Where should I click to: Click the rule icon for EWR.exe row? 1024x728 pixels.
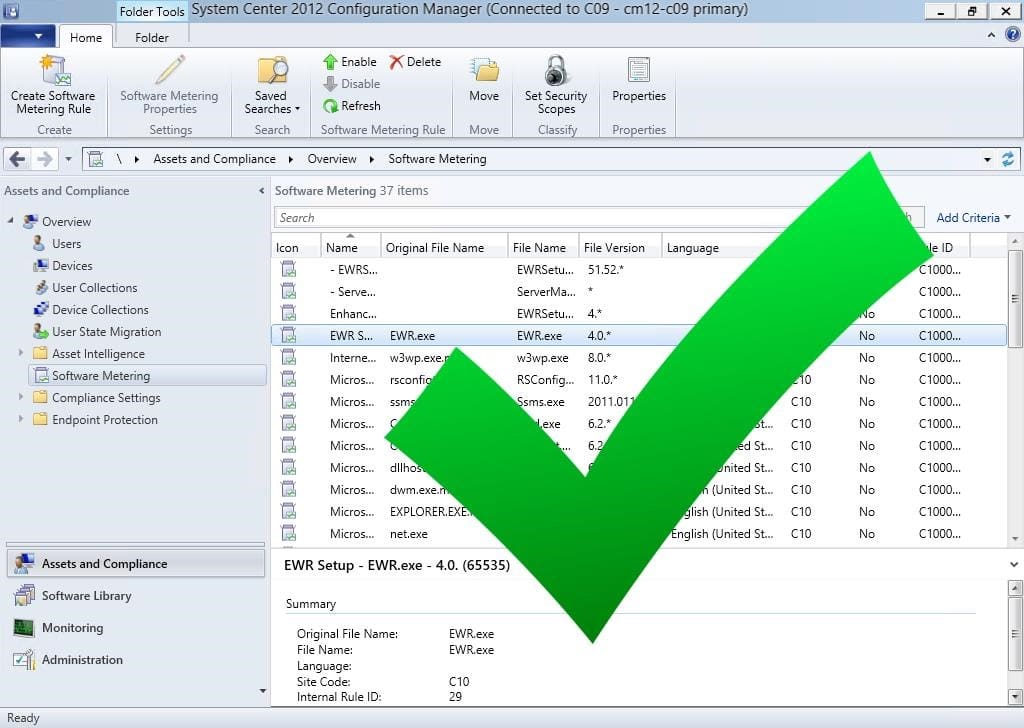coord(289,336)
